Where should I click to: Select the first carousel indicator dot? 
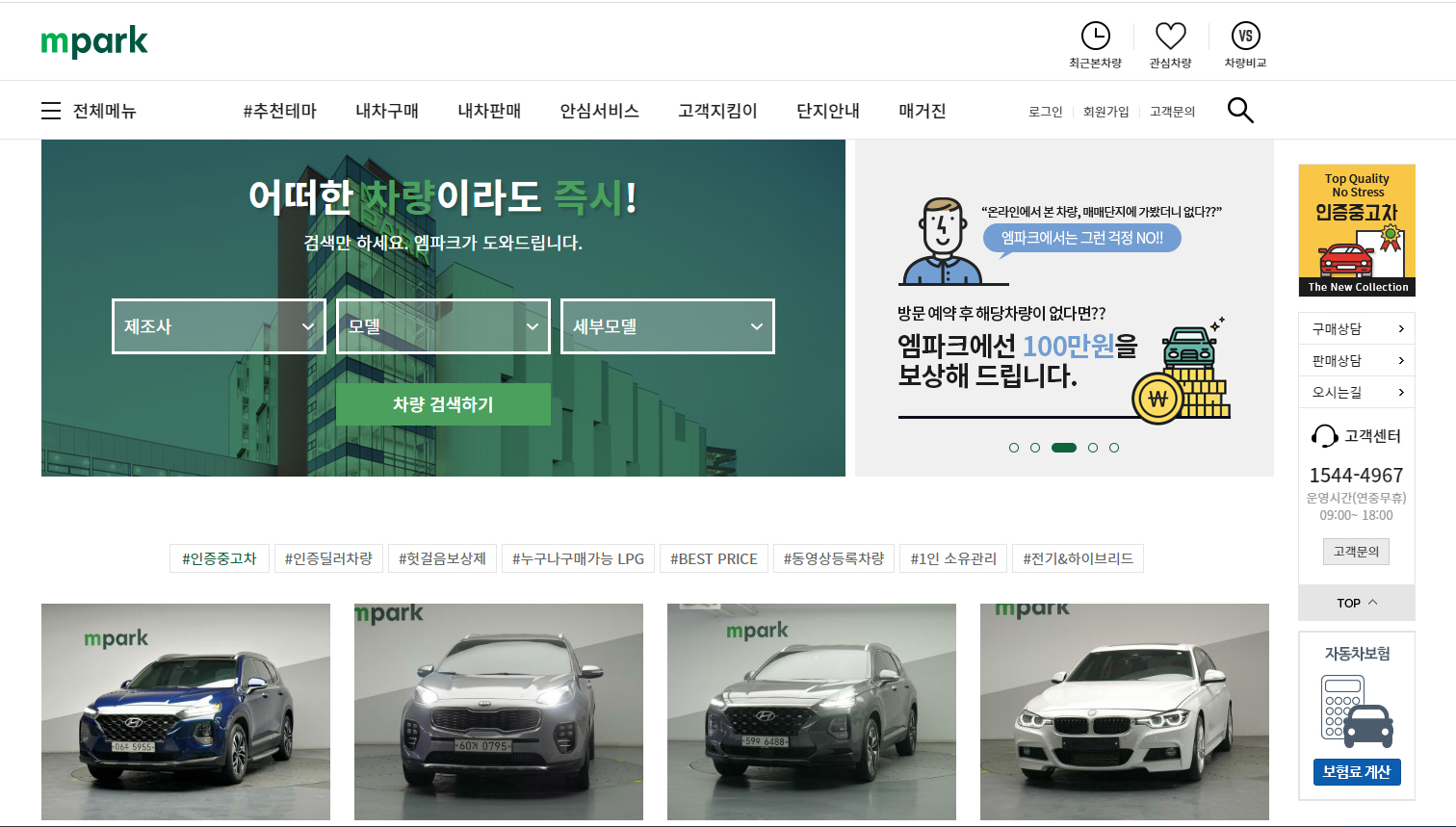click(1013, 448)
